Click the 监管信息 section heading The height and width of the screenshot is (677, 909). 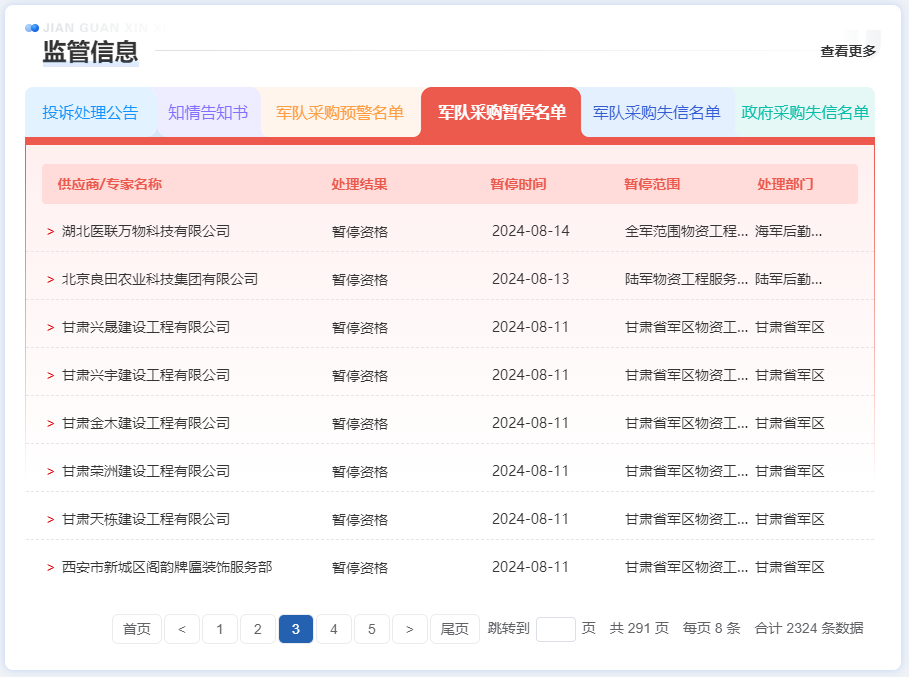tap(90, 52)
